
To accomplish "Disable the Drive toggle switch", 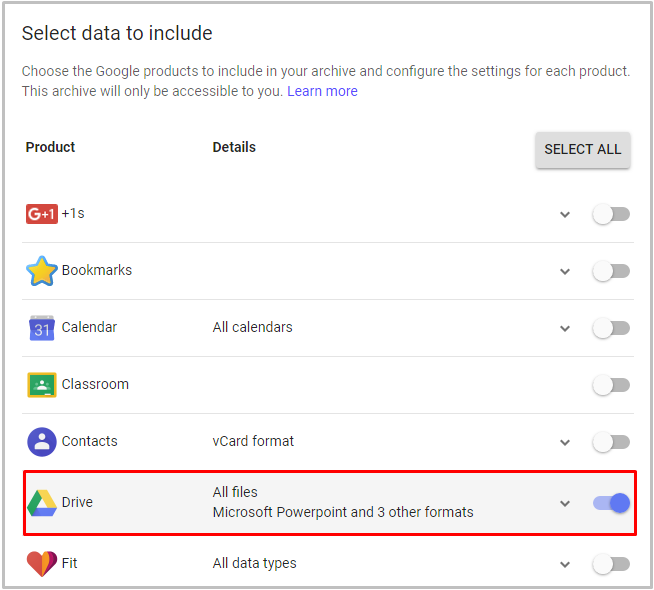I will tap(611, 503).
